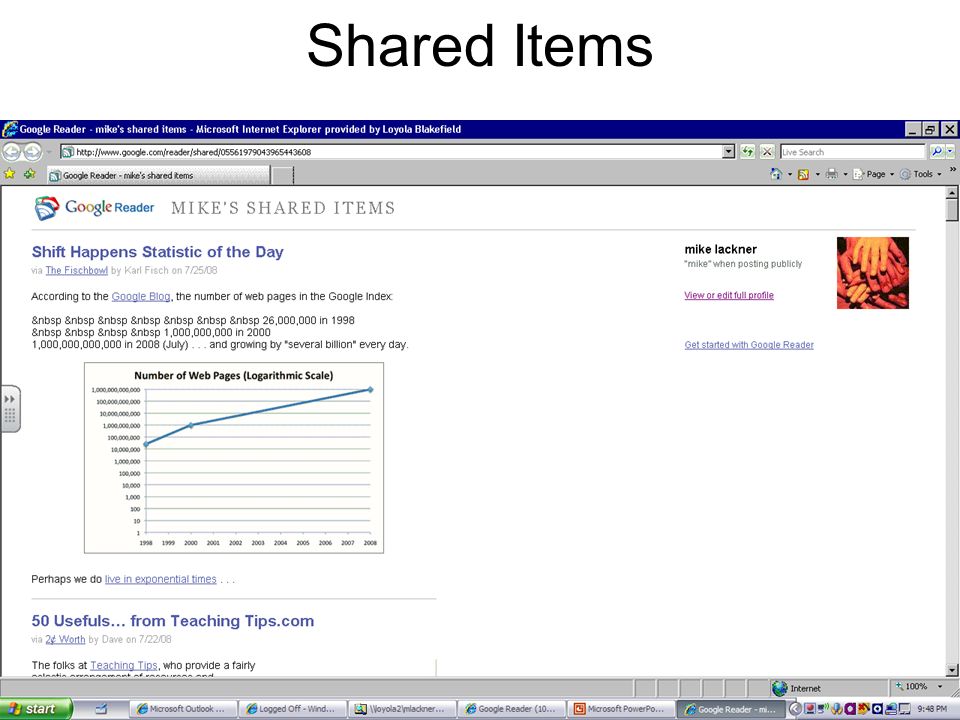Switch to \\loyola2\mlackner taskbar window
Image resolution: width=960 pixels, height=720 pixels.
402,709
